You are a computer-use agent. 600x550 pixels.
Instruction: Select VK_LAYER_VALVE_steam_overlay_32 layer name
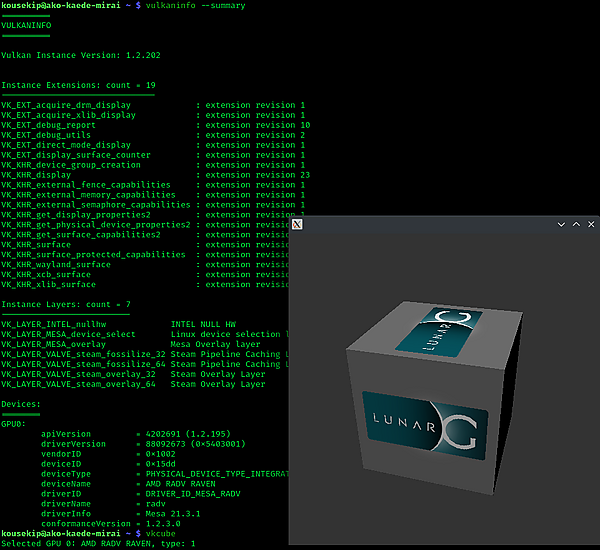pyautogui.click(x=78, y=374)
